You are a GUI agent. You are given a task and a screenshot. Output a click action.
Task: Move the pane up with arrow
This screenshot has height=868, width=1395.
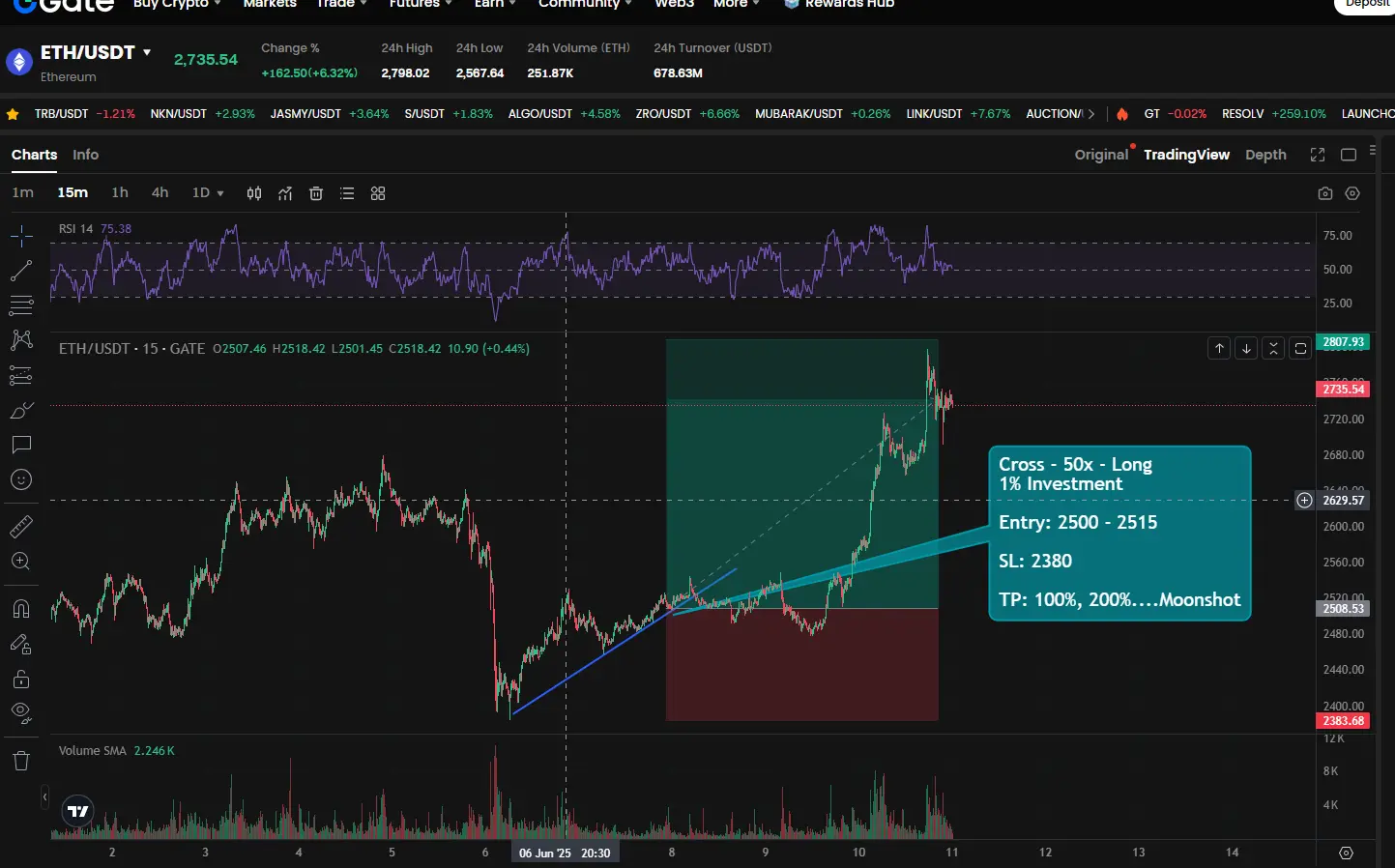[x=1220, y=348]
